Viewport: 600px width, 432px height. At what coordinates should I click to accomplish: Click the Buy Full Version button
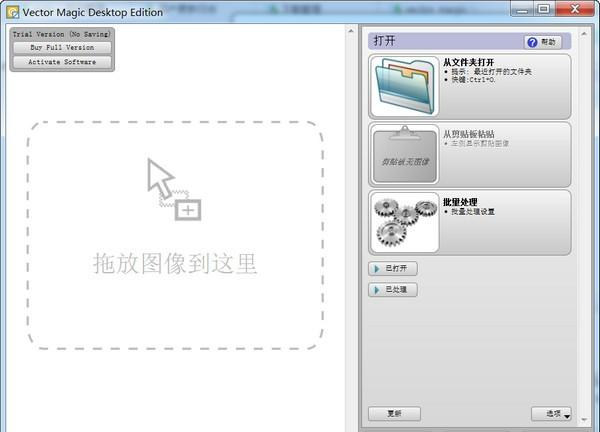click(62, 47)
